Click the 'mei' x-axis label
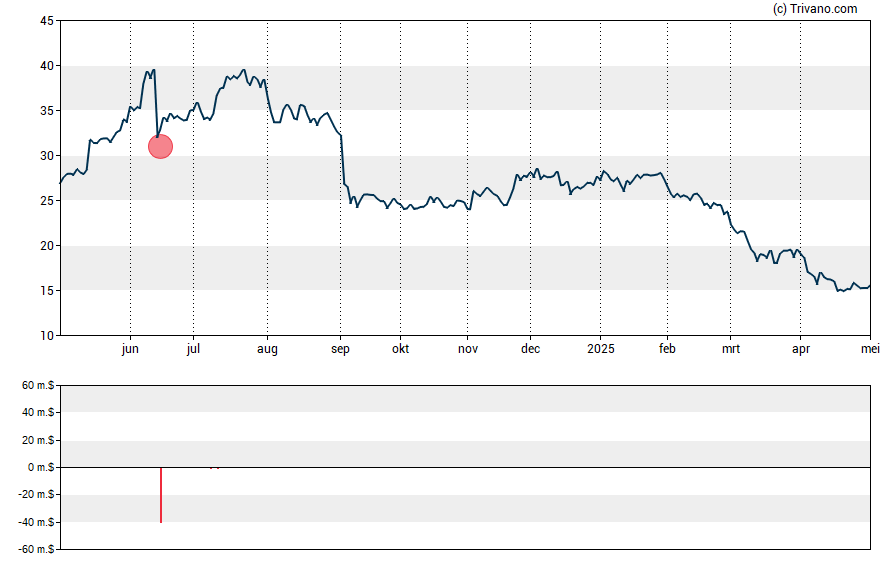 click(870, 349)
